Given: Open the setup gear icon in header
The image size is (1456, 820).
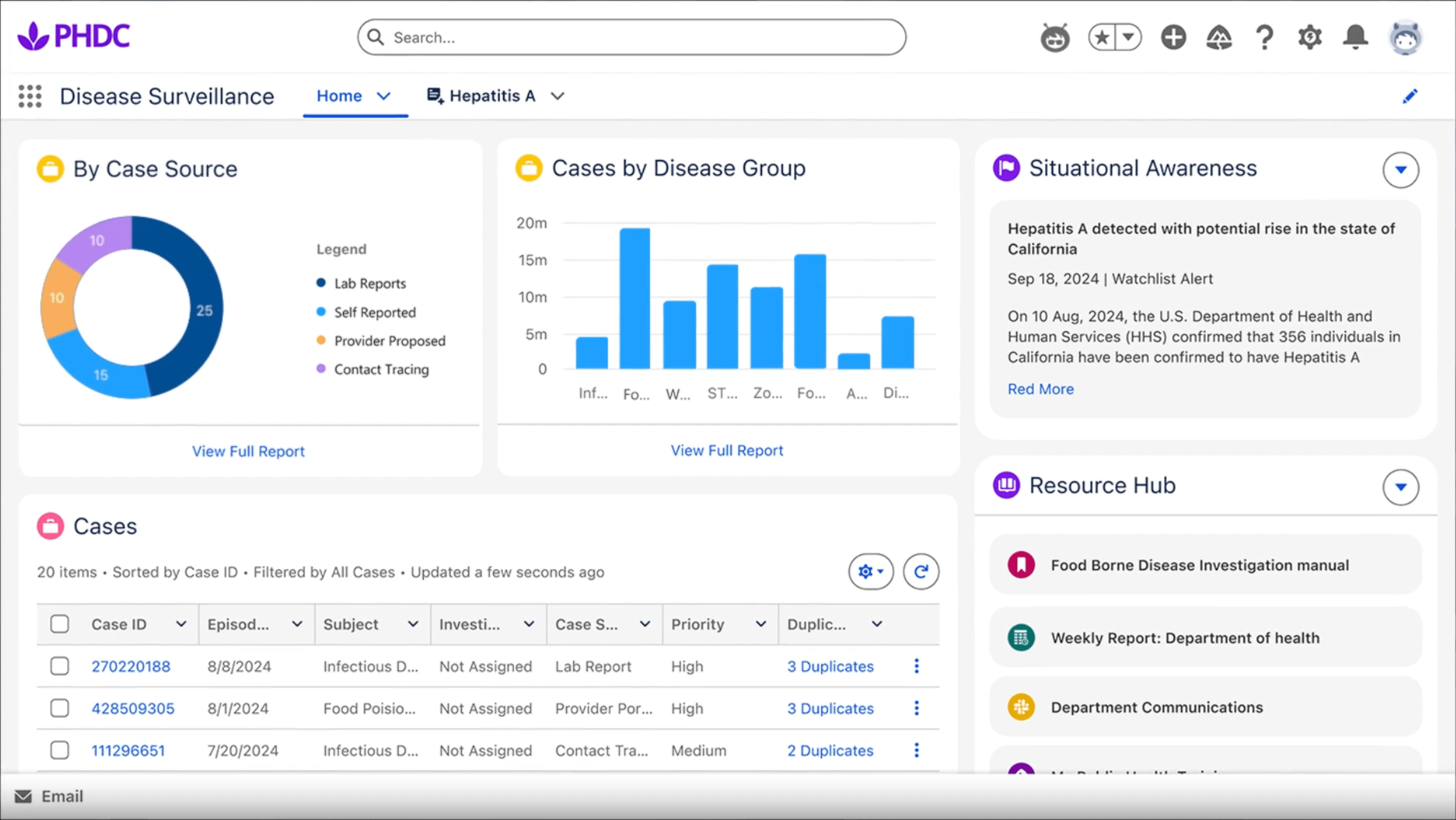Looking at the screenshot, I should 1309,38.
